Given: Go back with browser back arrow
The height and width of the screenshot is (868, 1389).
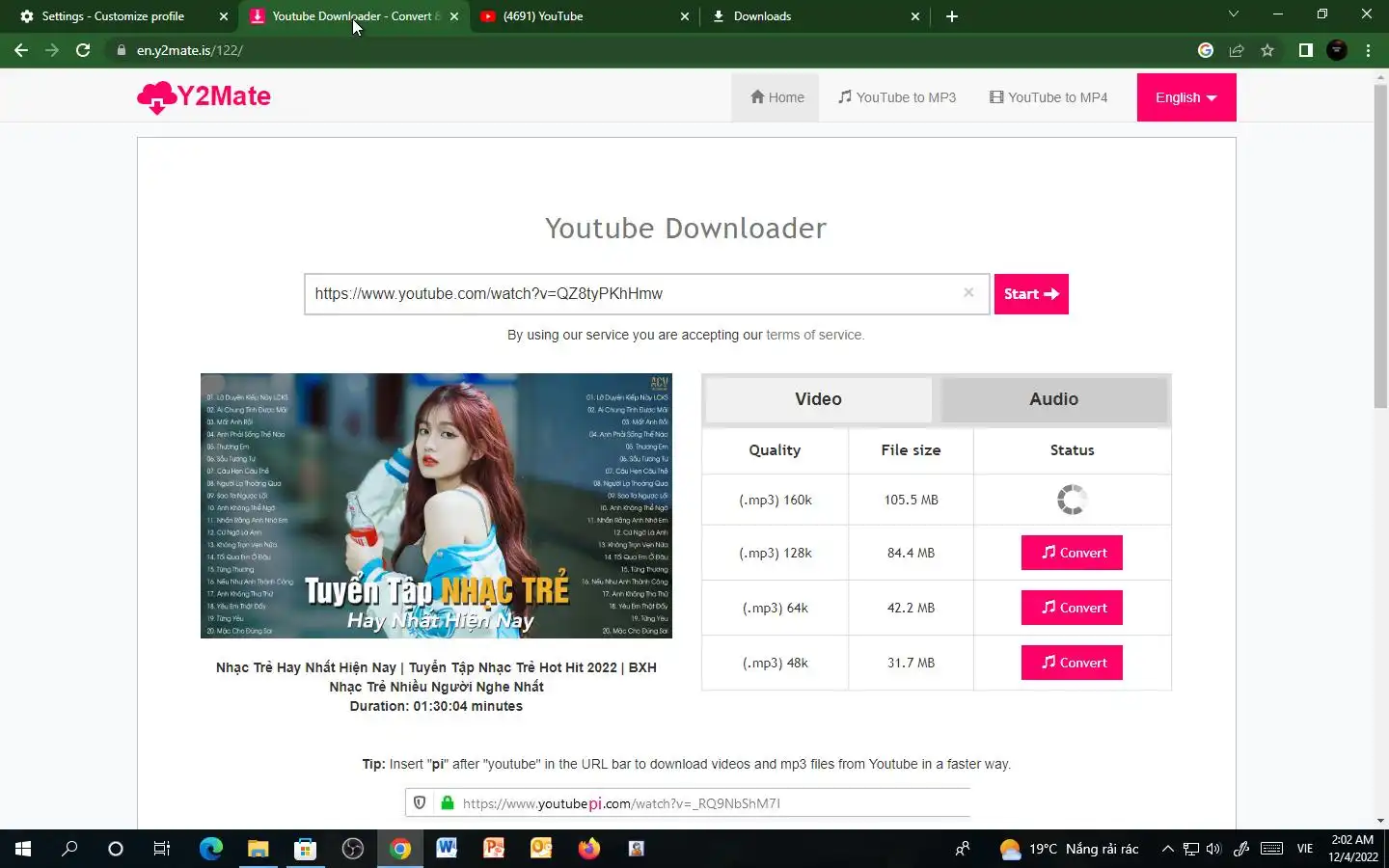Looking at the screenshot, I should click(x=21, y=50).
